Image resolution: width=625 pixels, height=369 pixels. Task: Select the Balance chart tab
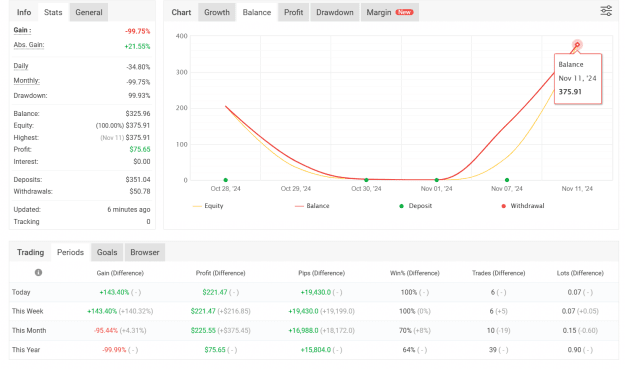pyautogui.click(x=257, y=12)
